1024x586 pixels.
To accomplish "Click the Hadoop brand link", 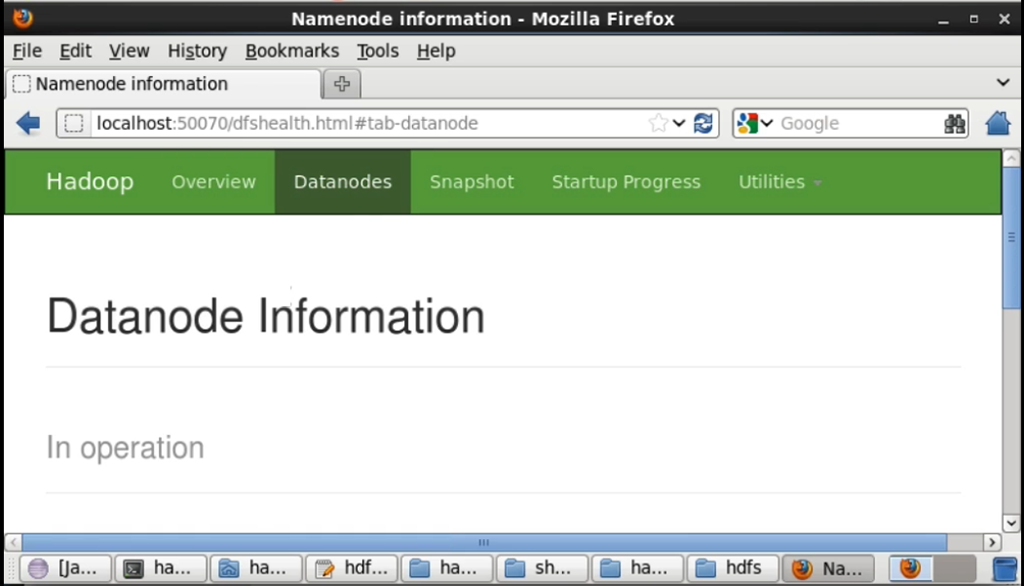I will tap(89, 182).
